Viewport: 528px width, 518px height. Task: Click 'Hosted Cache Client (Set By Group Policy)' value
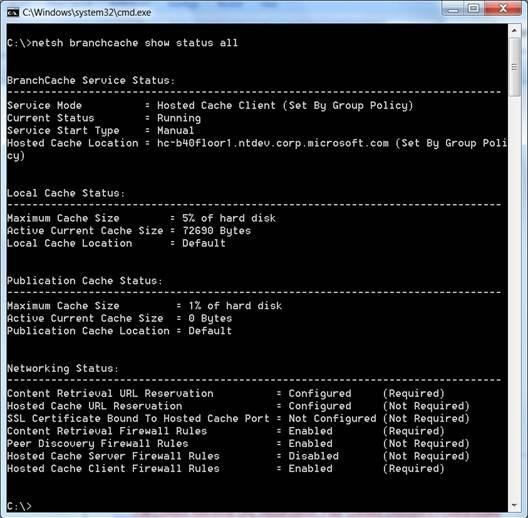pyautogui.click(x=285, y=105)
